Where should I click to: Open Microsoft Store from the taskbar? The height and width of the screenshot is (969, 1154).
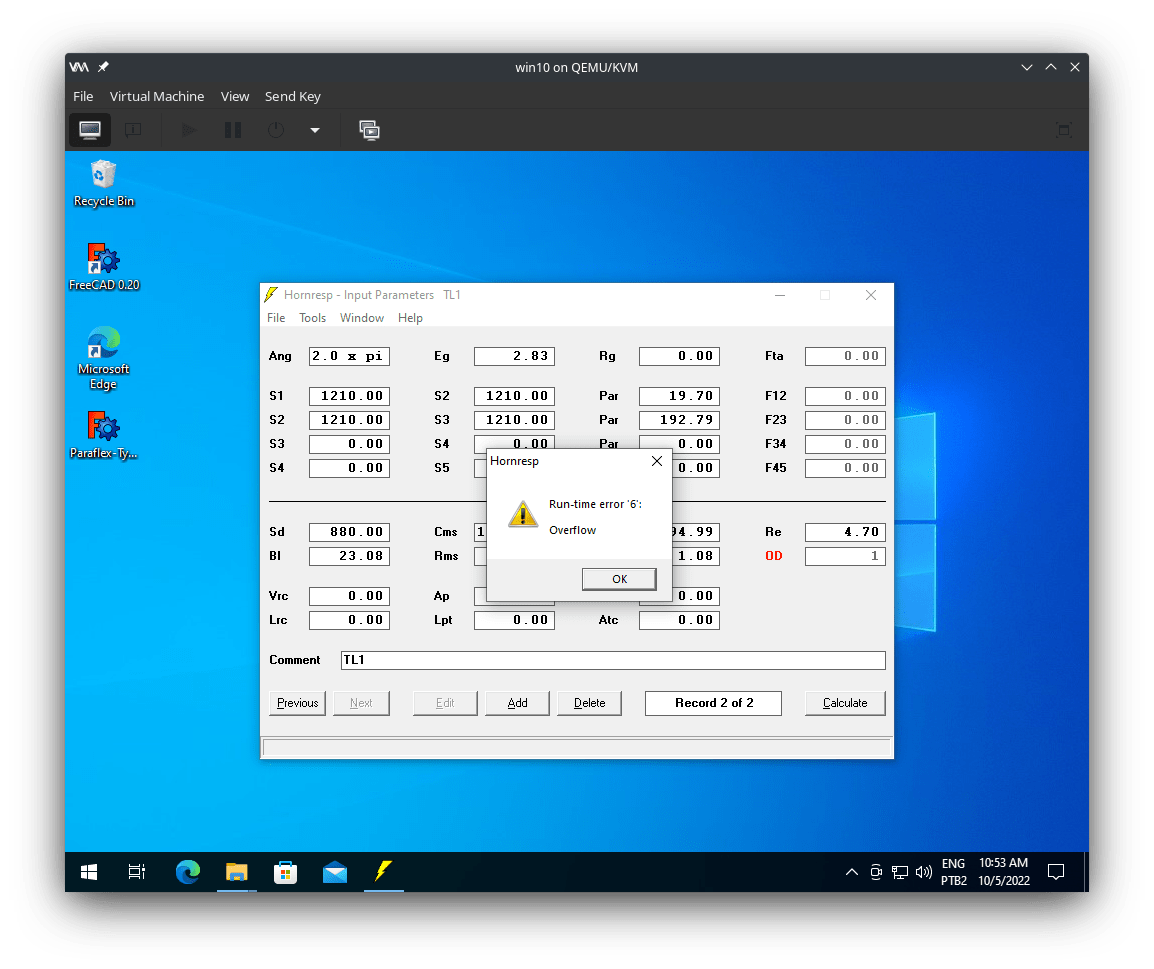pos(286,872)
